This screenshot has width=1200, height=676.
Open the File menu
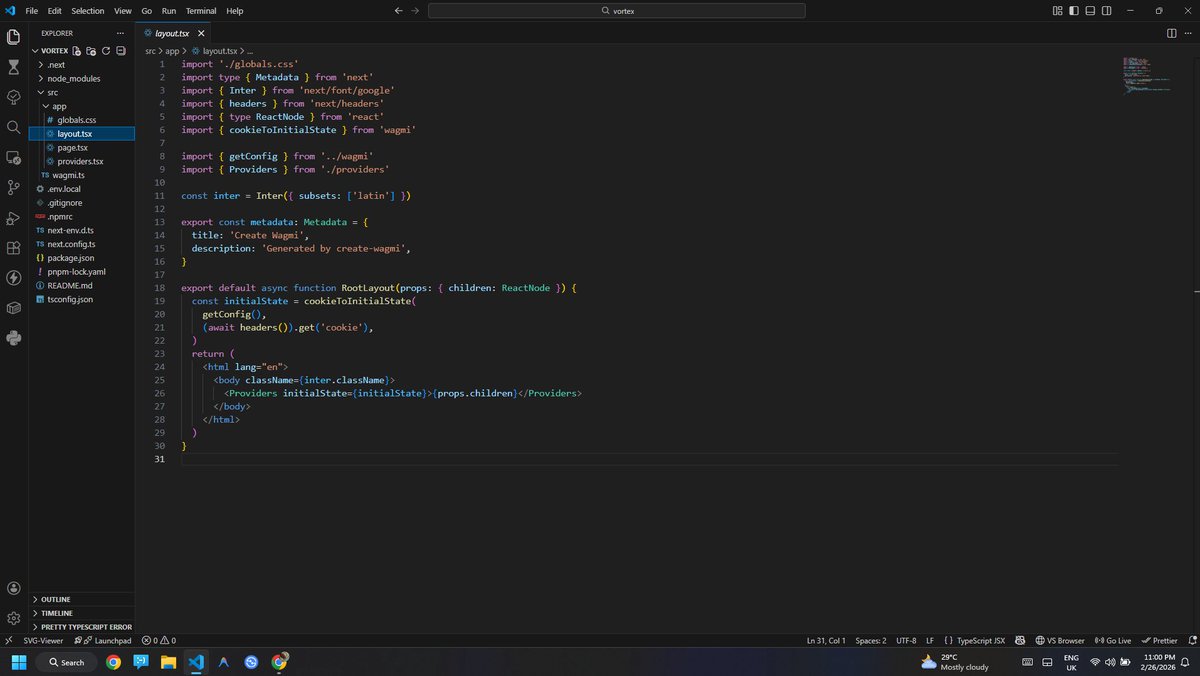[31, 10]
